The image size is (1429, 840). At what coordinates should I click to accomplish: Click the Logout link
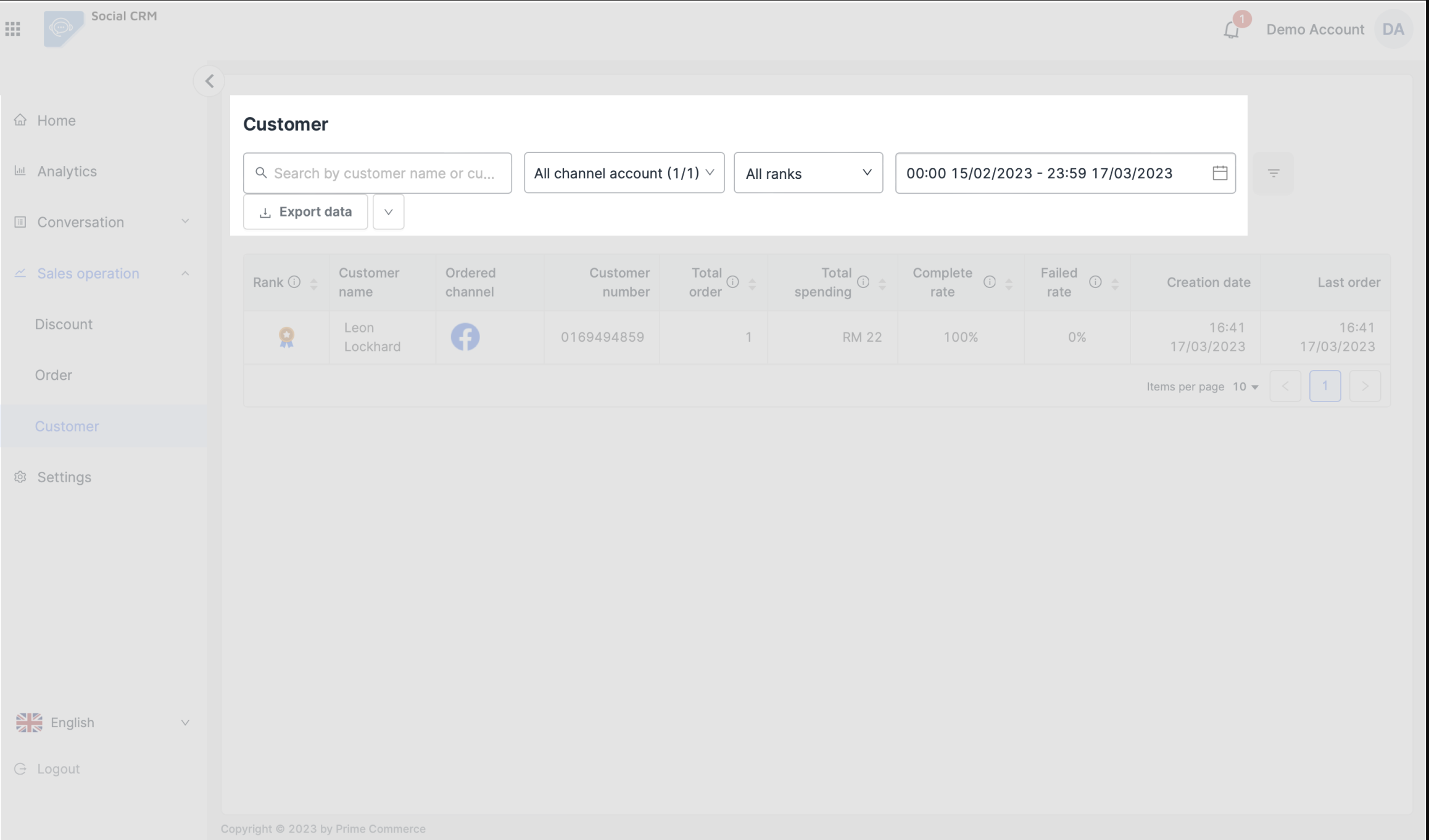[x=58, y=769]
